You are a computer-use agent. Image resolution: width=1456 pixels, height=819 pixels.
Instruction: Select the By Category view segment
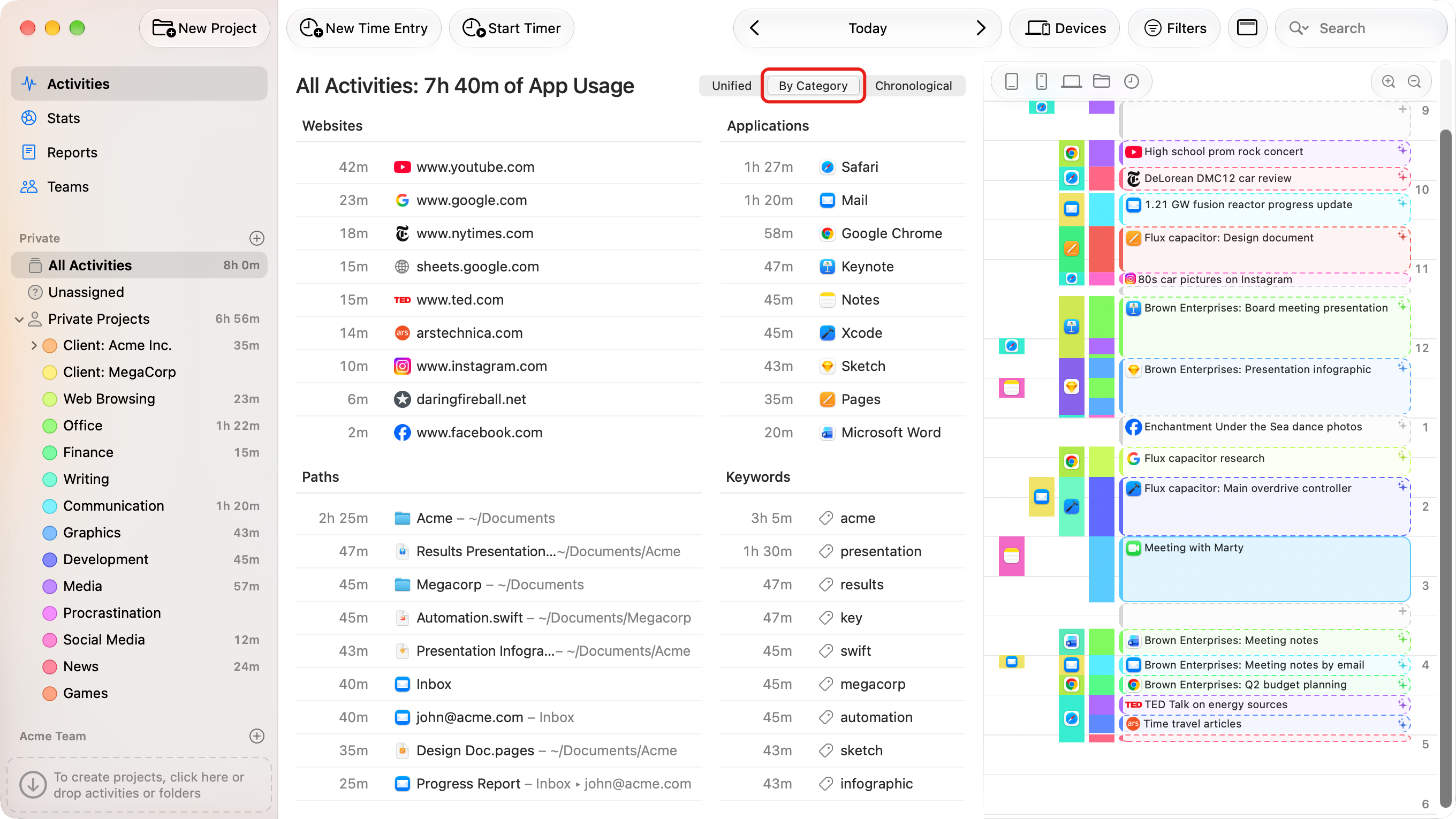813,85
